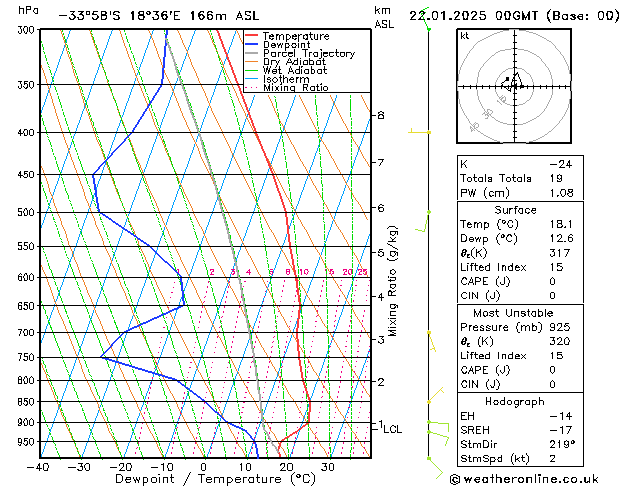
Task: Click the 'Most Unstable' section heading
Action: click(513, 313)
